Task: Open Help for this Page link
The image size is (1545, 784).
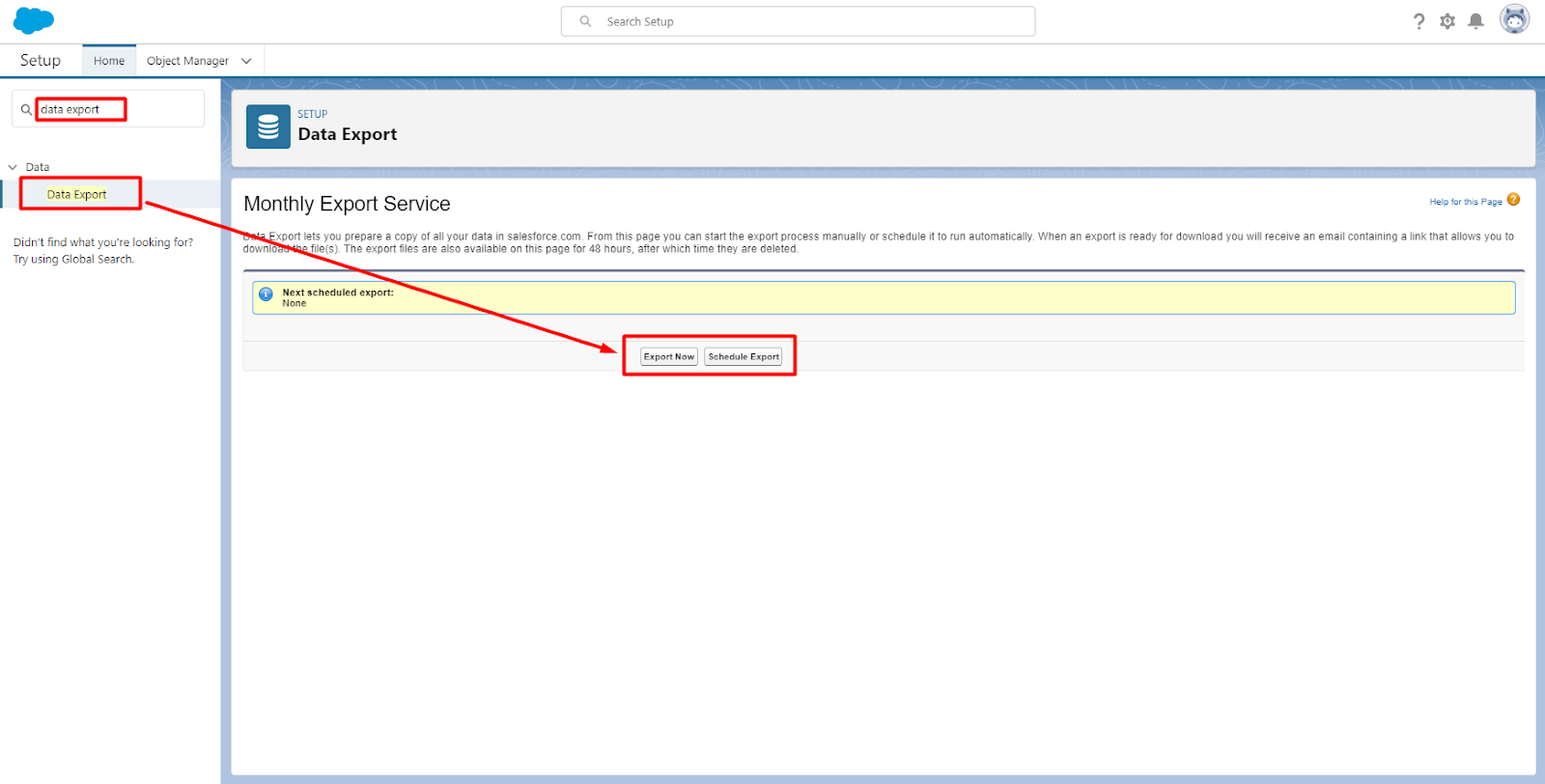Action: [1466, 202]
